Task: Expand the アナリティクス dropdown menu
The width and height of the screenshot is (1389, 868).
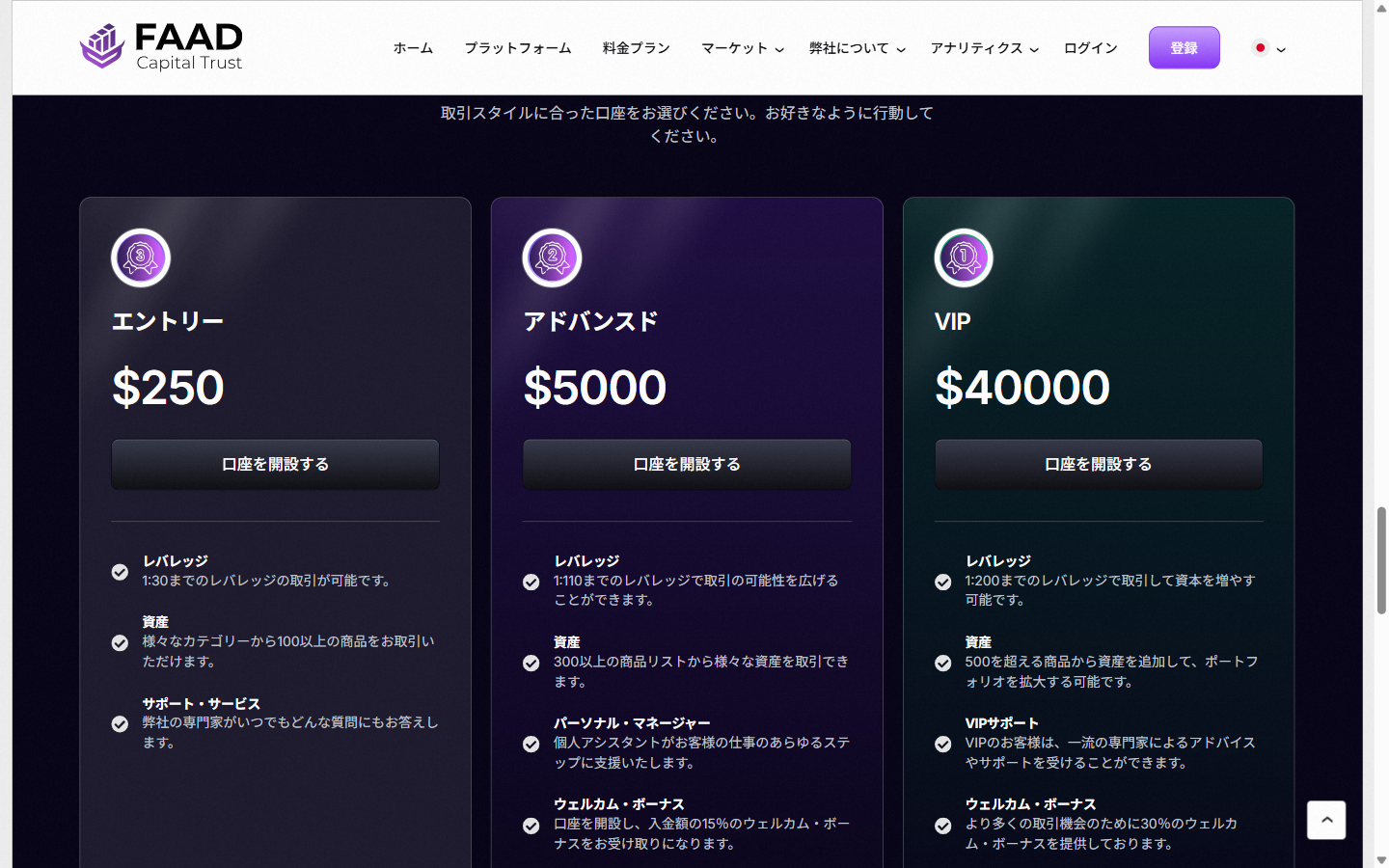Action: (x=985, y=48)
